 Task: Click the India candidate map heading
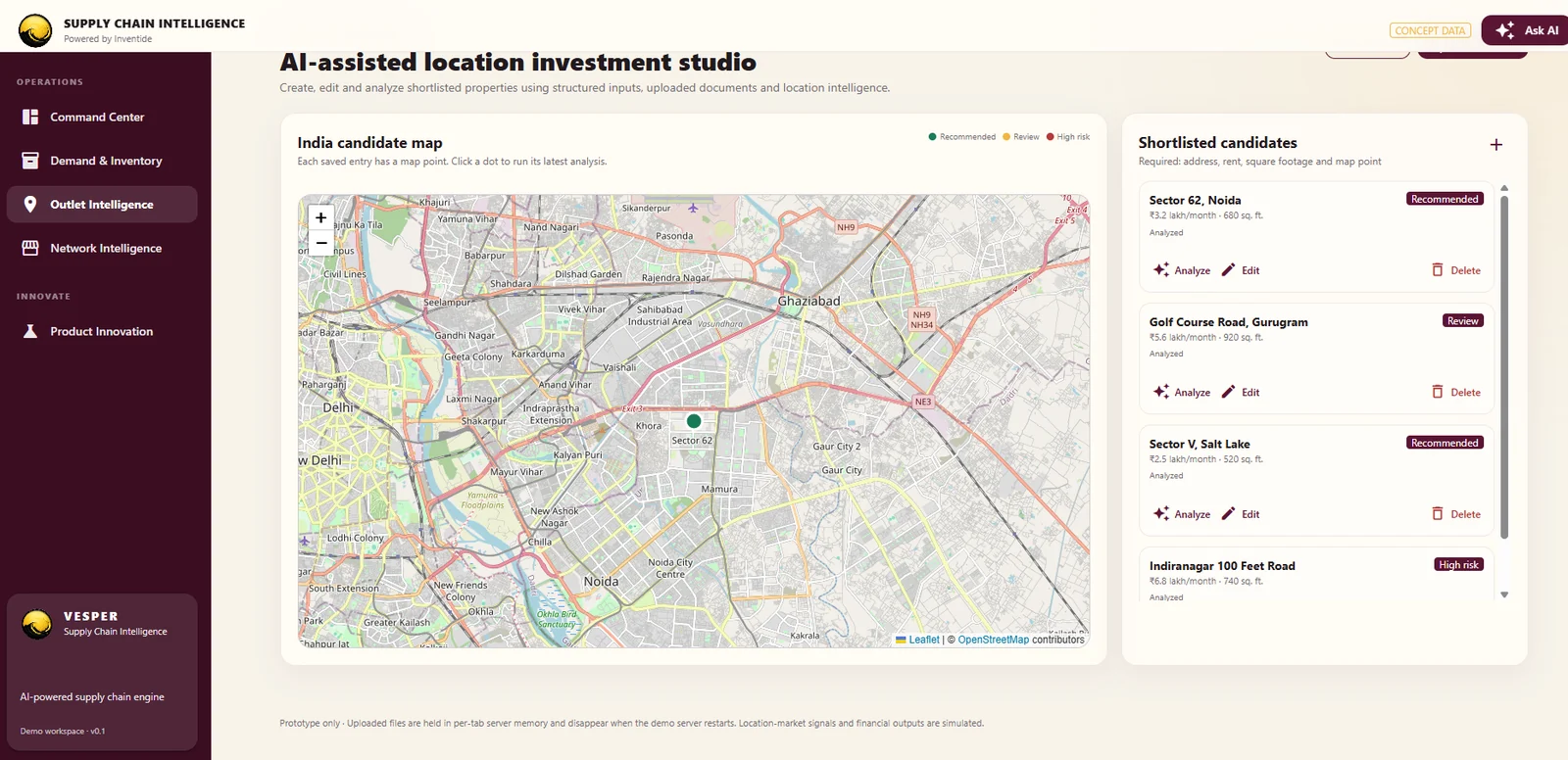[369, 143]
